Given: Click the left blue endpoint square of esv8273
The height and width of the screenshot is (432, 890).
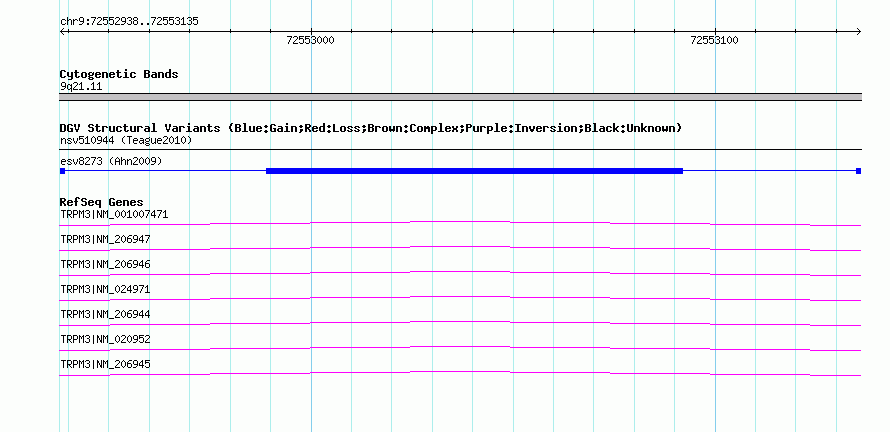Looking at the screenshot, I should [62, 171].
